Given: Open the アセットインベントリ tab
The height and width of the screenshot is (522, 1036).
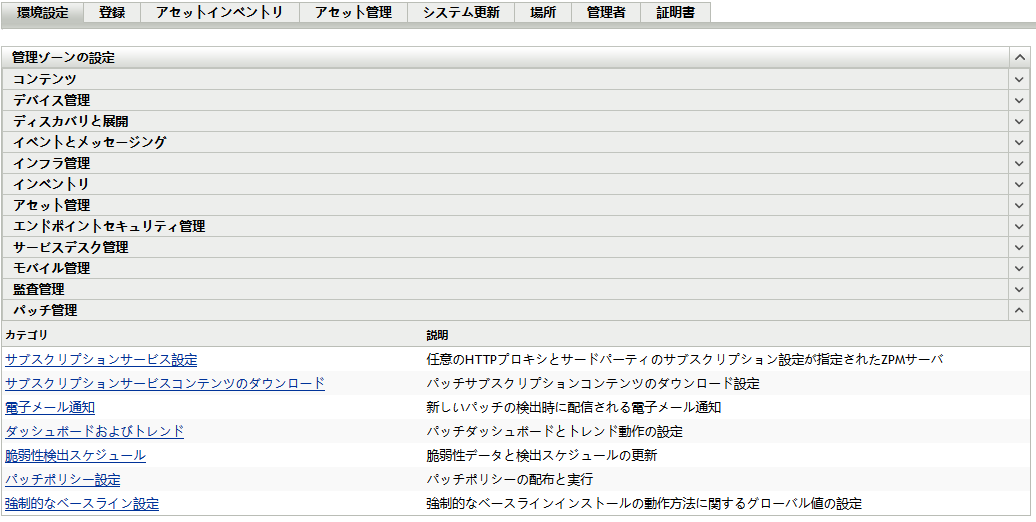Looking at the screenshot, I should (219, 13).
